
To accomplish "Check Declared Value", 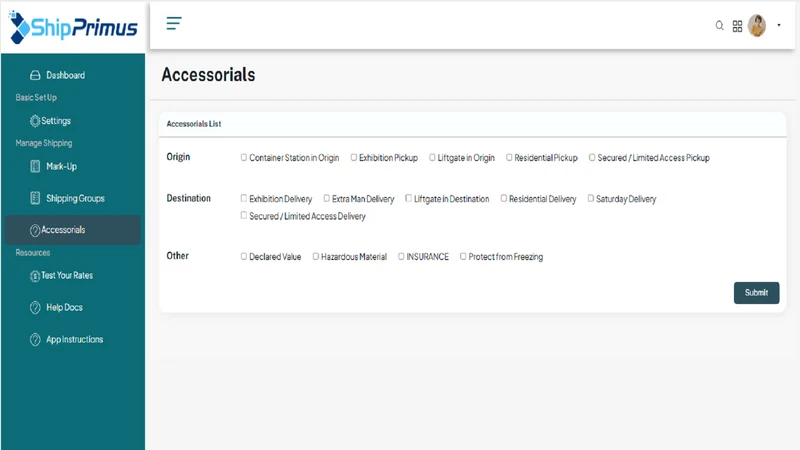I will (x=244, y=256).
